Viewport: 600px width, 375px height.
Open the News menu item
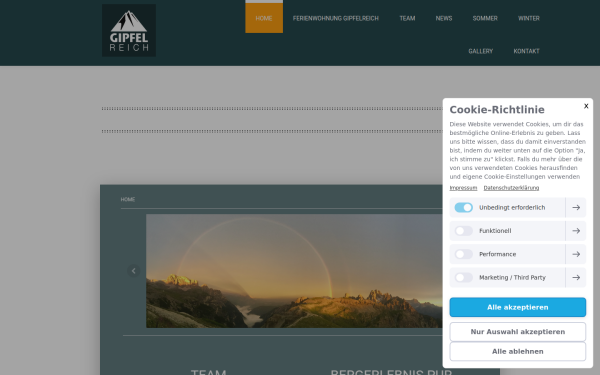(x=444, y=18)
